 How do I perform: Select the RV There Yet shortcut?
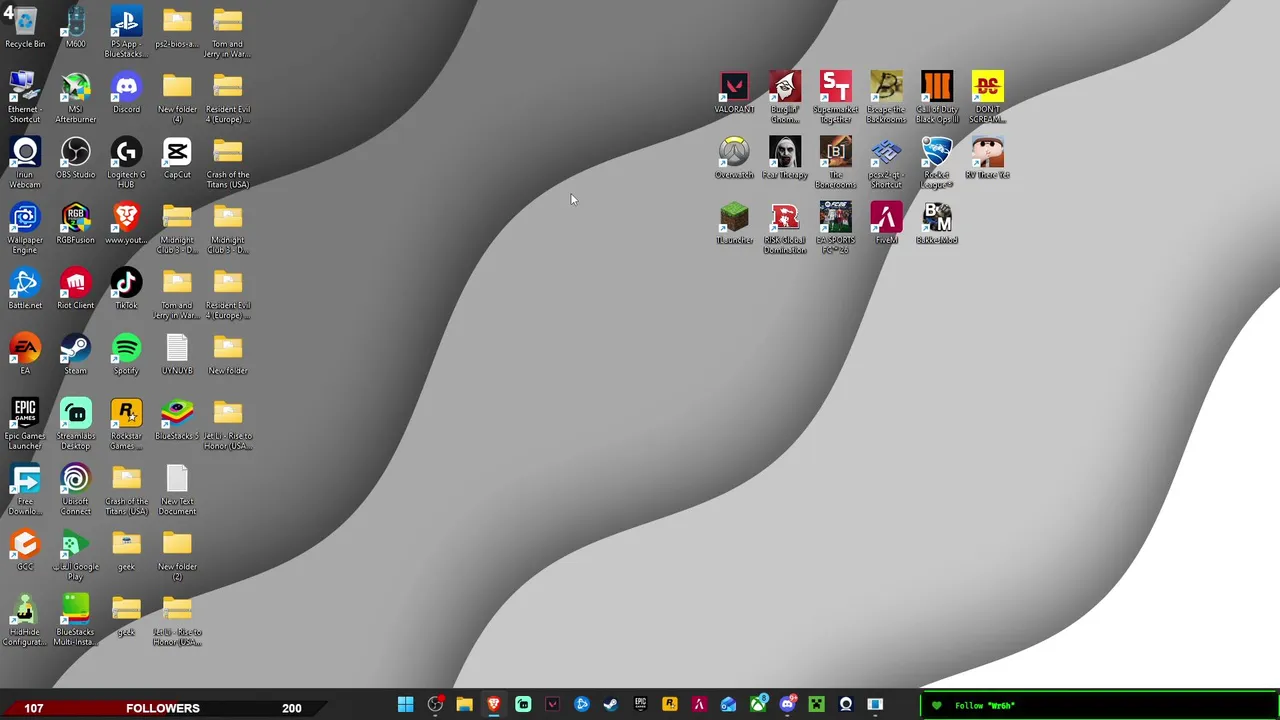click(x=987, y=158)
